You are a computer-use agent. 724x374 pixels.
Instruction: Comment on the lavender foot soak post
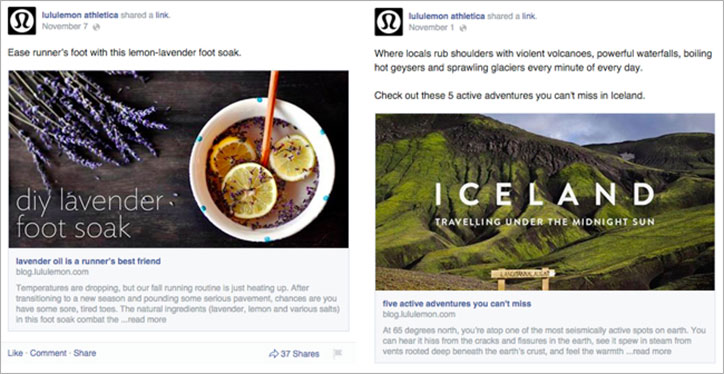pos(48,353)
